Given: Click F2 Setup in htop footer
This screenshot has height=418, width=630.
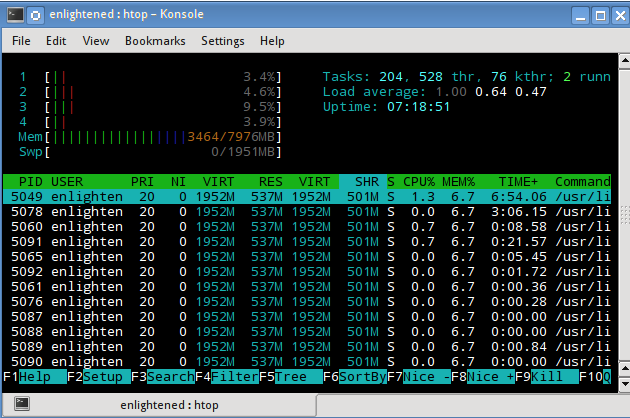Looking at the screenshot, I should (99, 377).
